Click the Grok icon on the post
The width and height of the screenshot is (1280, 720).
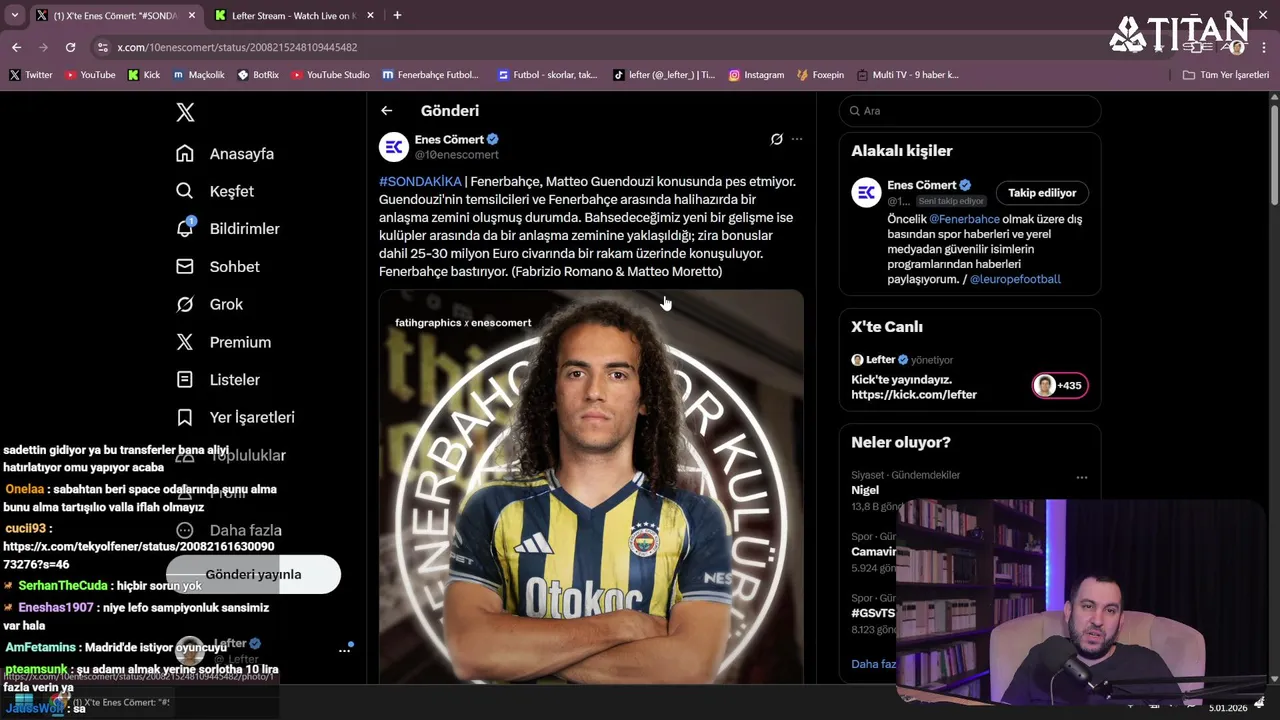tap(777, 139)
